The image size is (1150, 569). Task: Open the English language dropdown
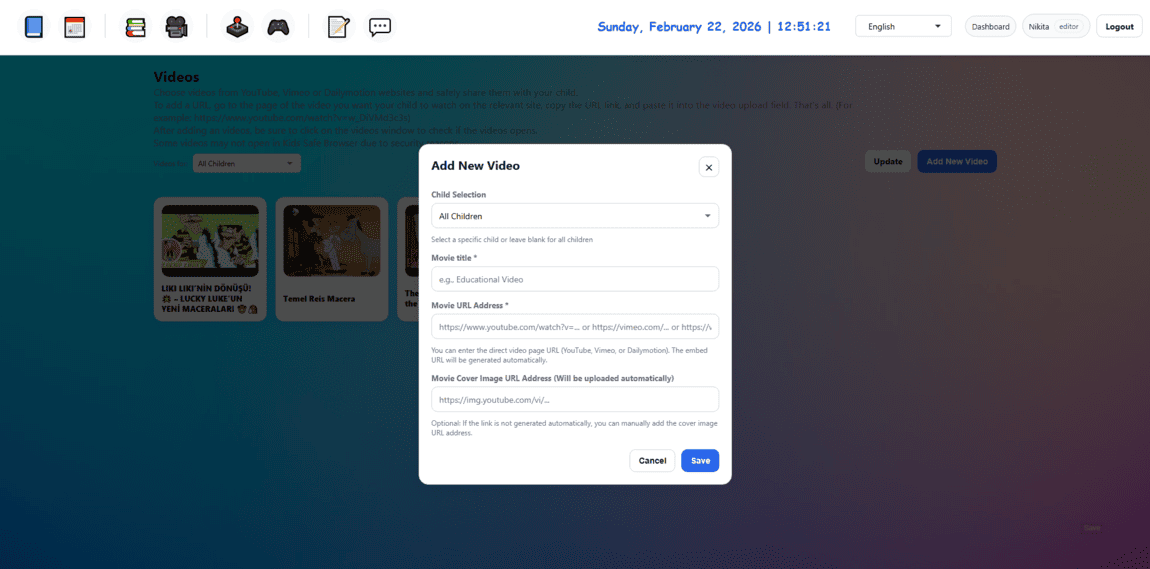(903, 27)
